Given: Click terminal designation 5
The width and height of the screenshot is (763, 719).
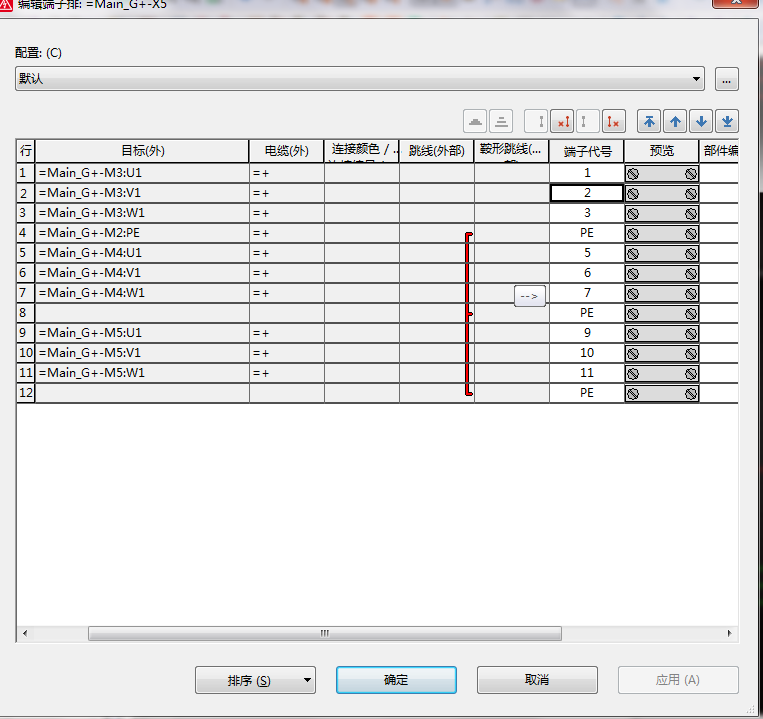Looking at the screenshot, I should [587, 253].
